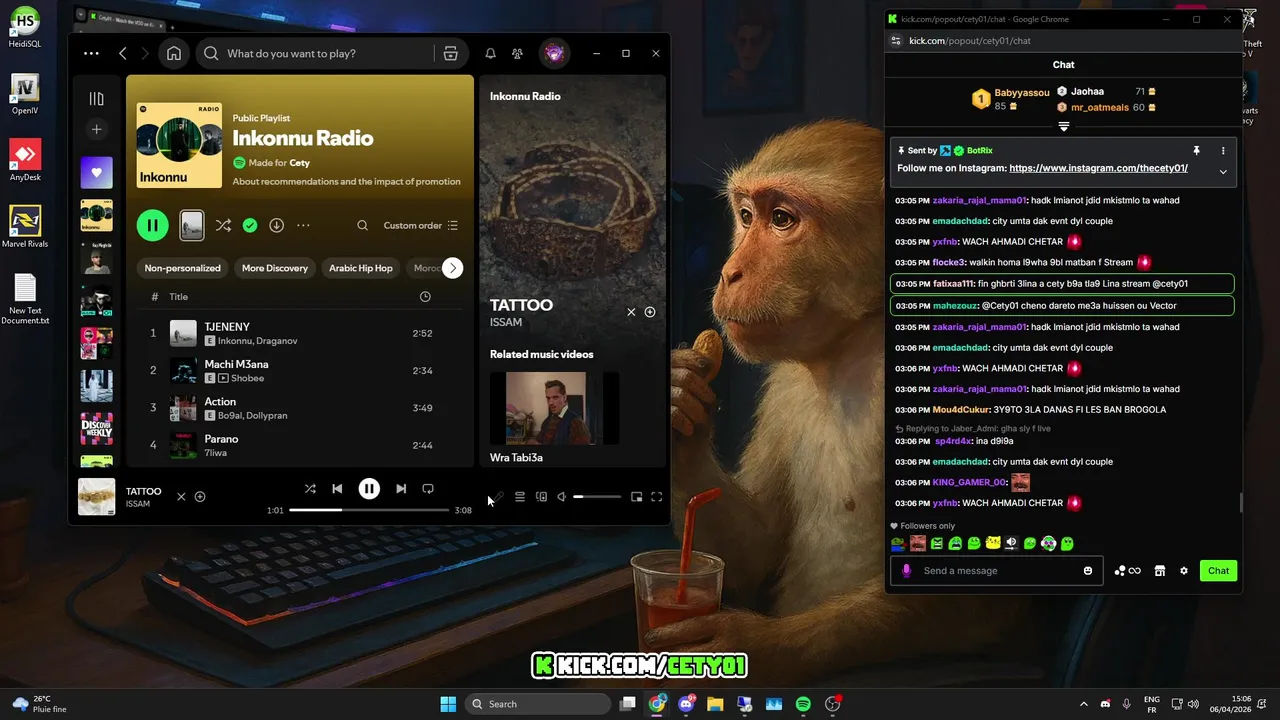Image resolution: width=1280 pixels, height=720 pixels.
Task: Select More Discovery filter chip
Action: coord(275,268)
